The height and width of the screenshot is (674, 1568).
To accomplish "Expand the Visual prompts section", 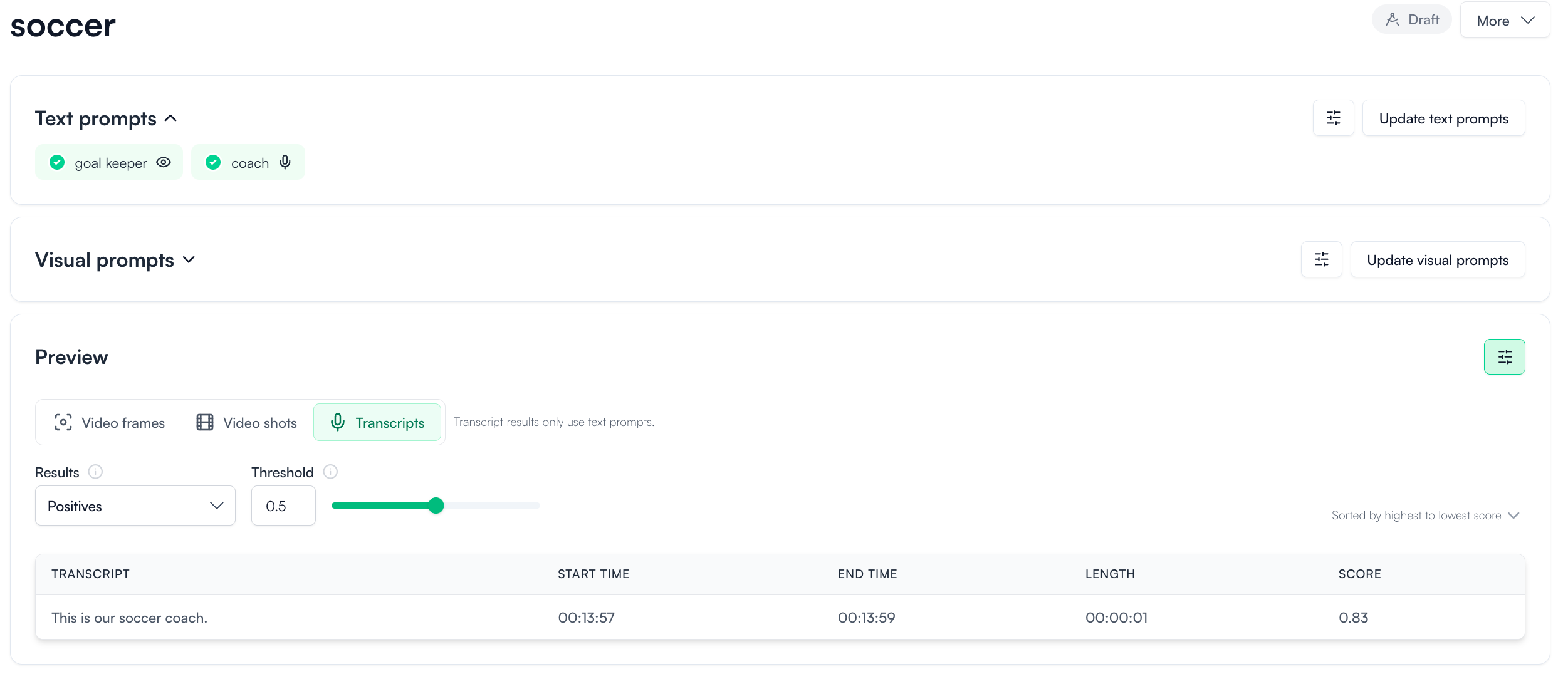I will (189, 260).
